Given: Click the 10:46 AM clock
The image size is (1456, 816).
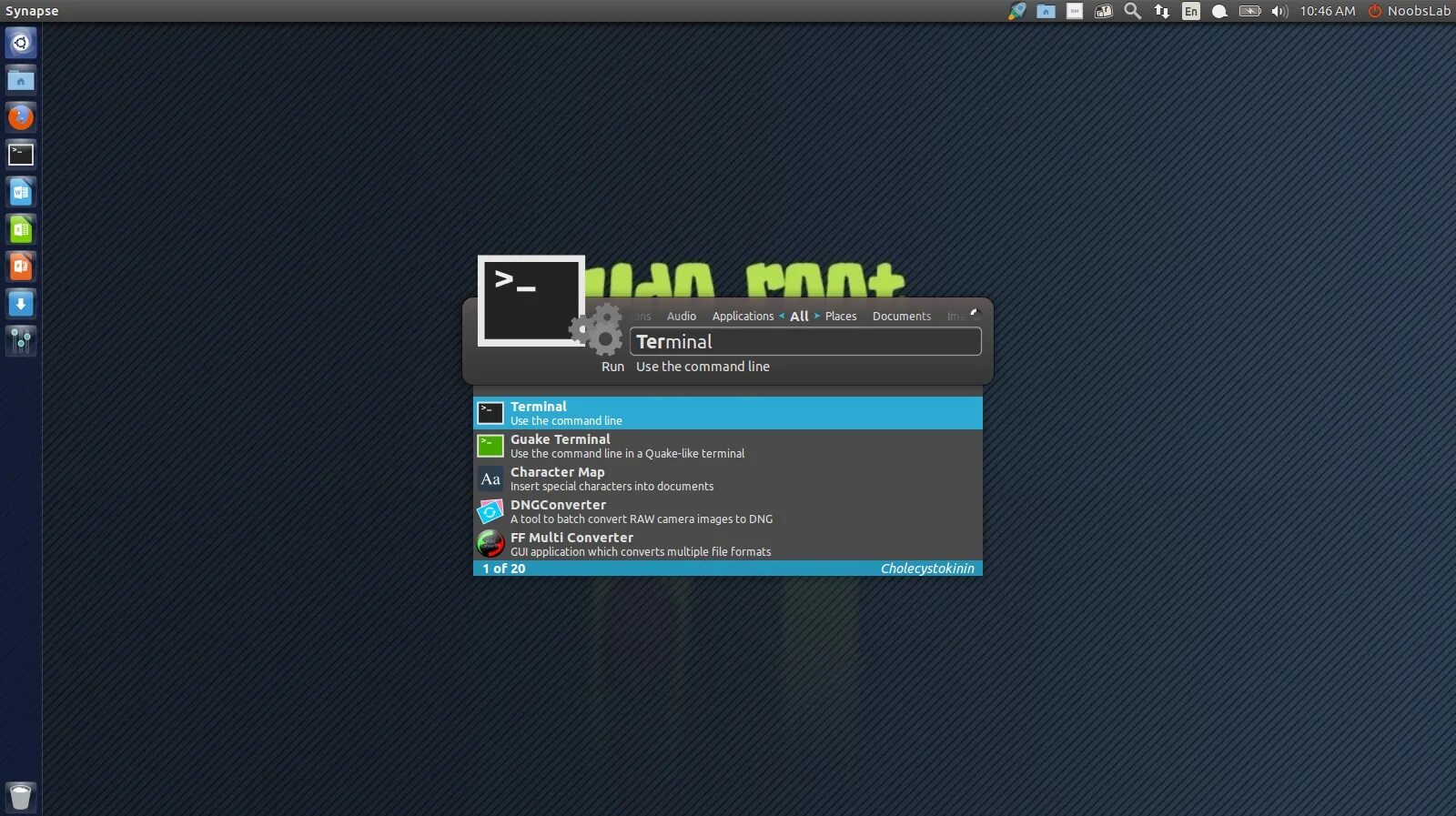Looking at the screenshot, I should point(1328,11).
